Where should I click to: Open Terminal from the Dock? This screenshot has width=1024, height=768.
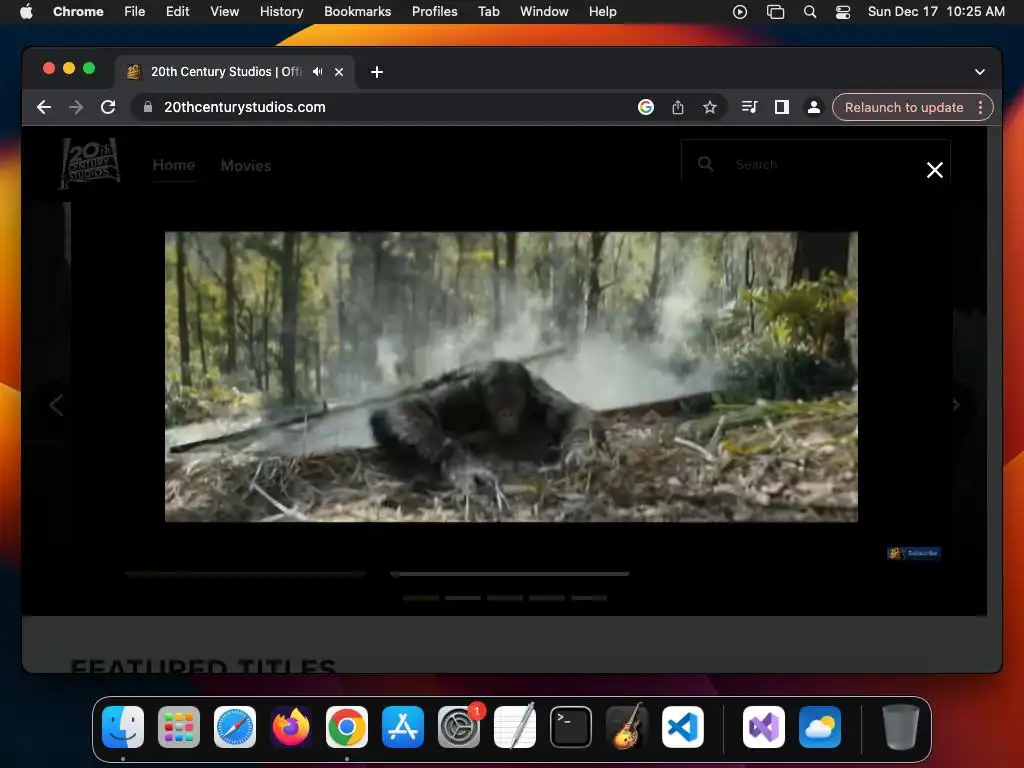click(571, 727)
